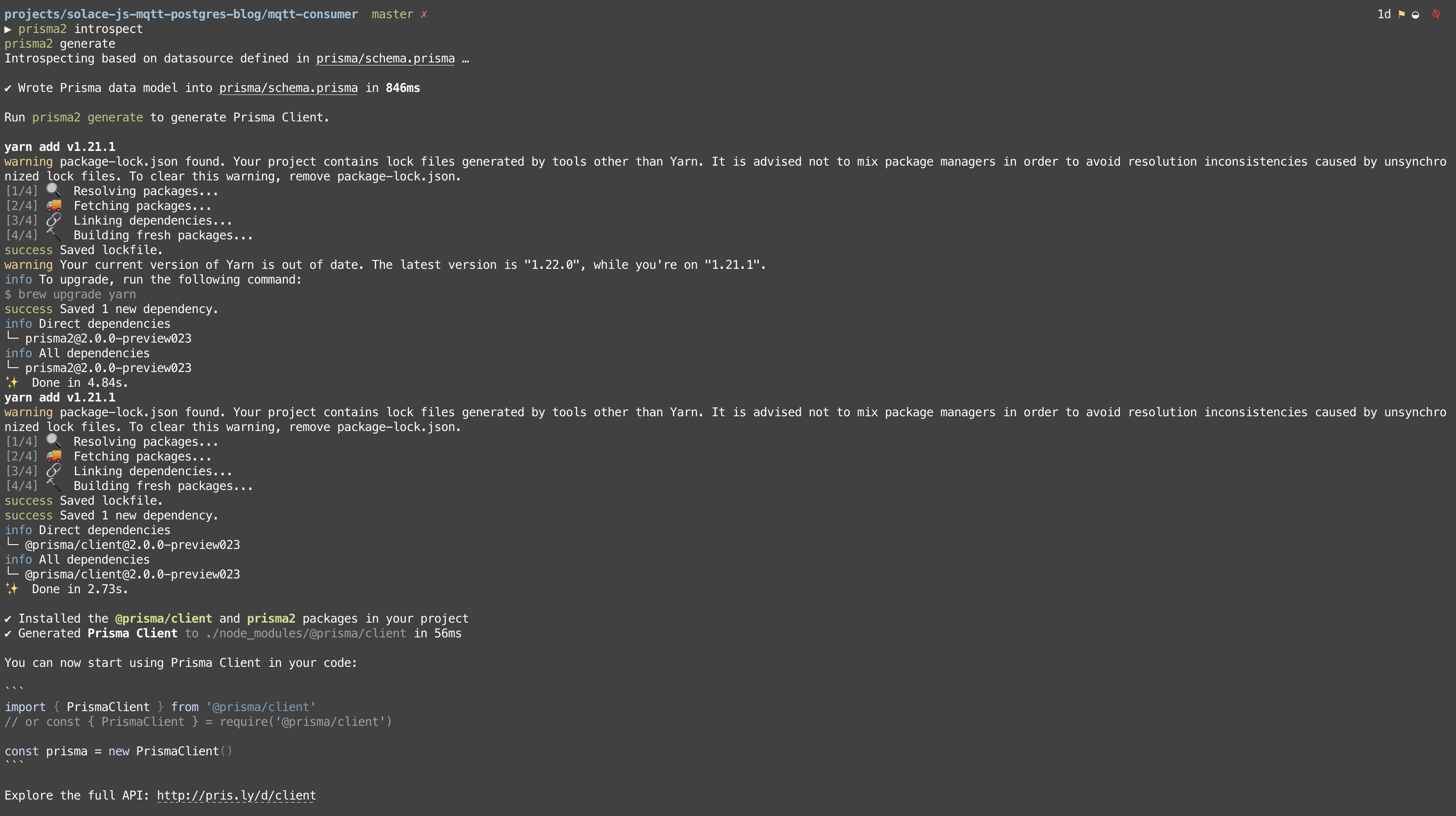Click the tree branch before first prisma2@2.0.0-preview023
1456x816 pixels.
tap(12, 338)
